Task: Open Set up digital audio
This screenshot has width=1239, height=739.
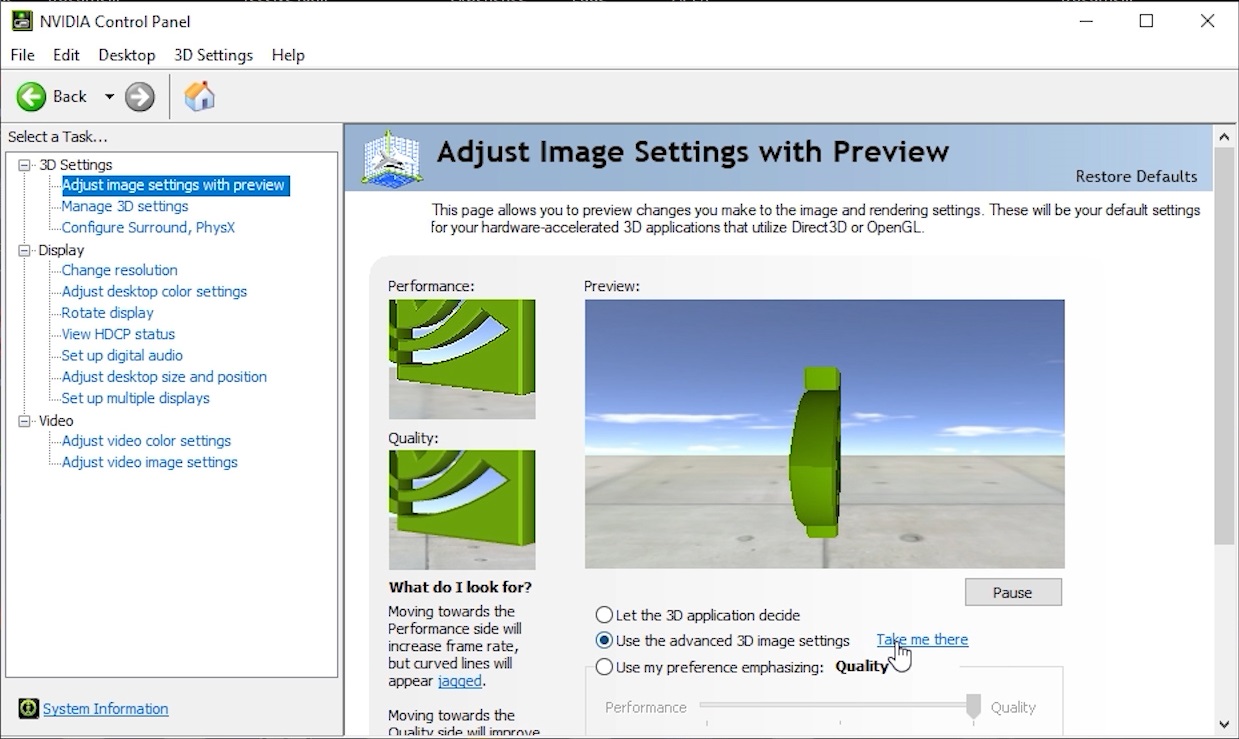Action: click(x=122, y=355)
